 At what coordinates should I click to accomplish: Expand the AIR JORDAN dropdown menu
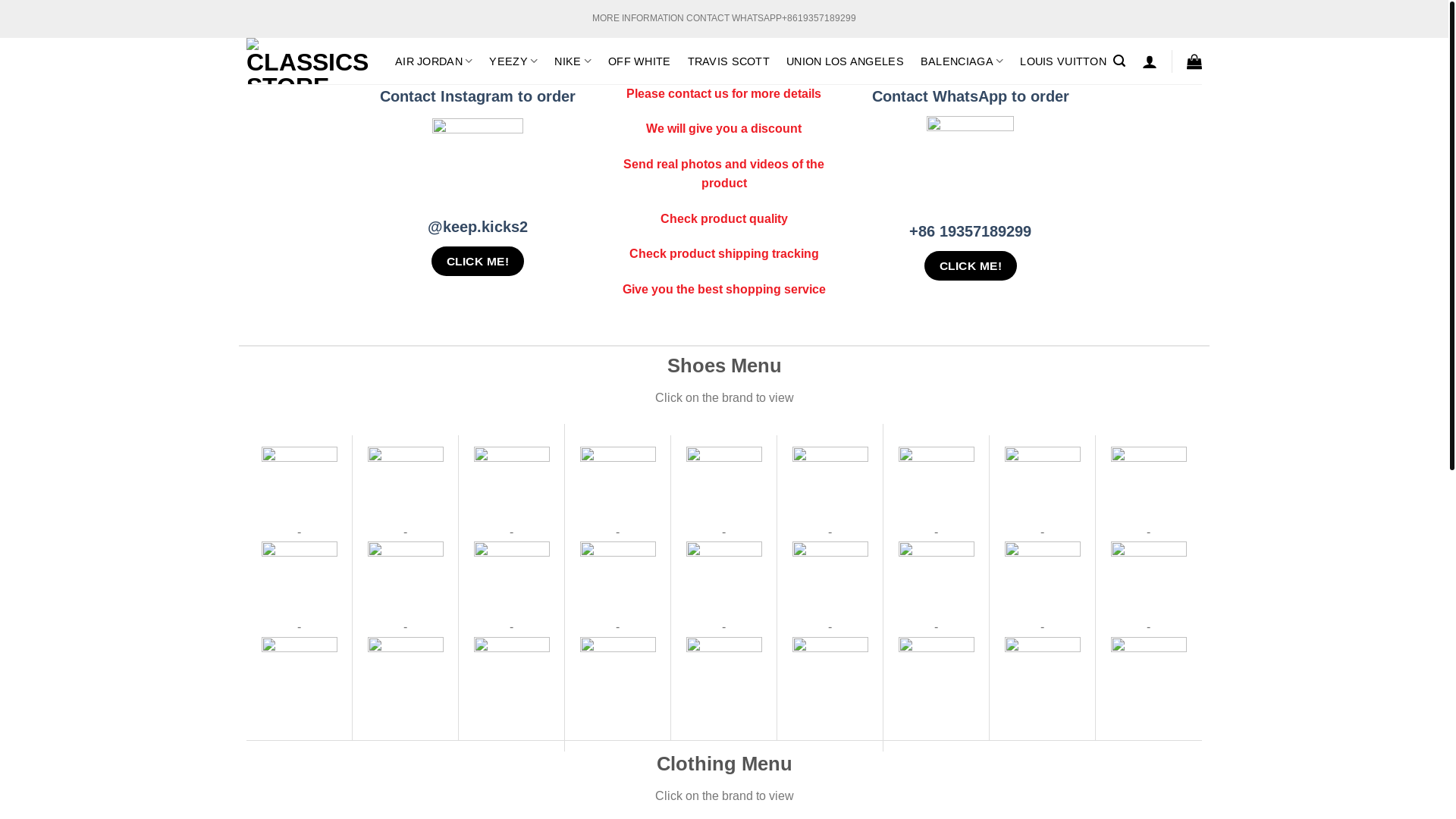point(434,61)
